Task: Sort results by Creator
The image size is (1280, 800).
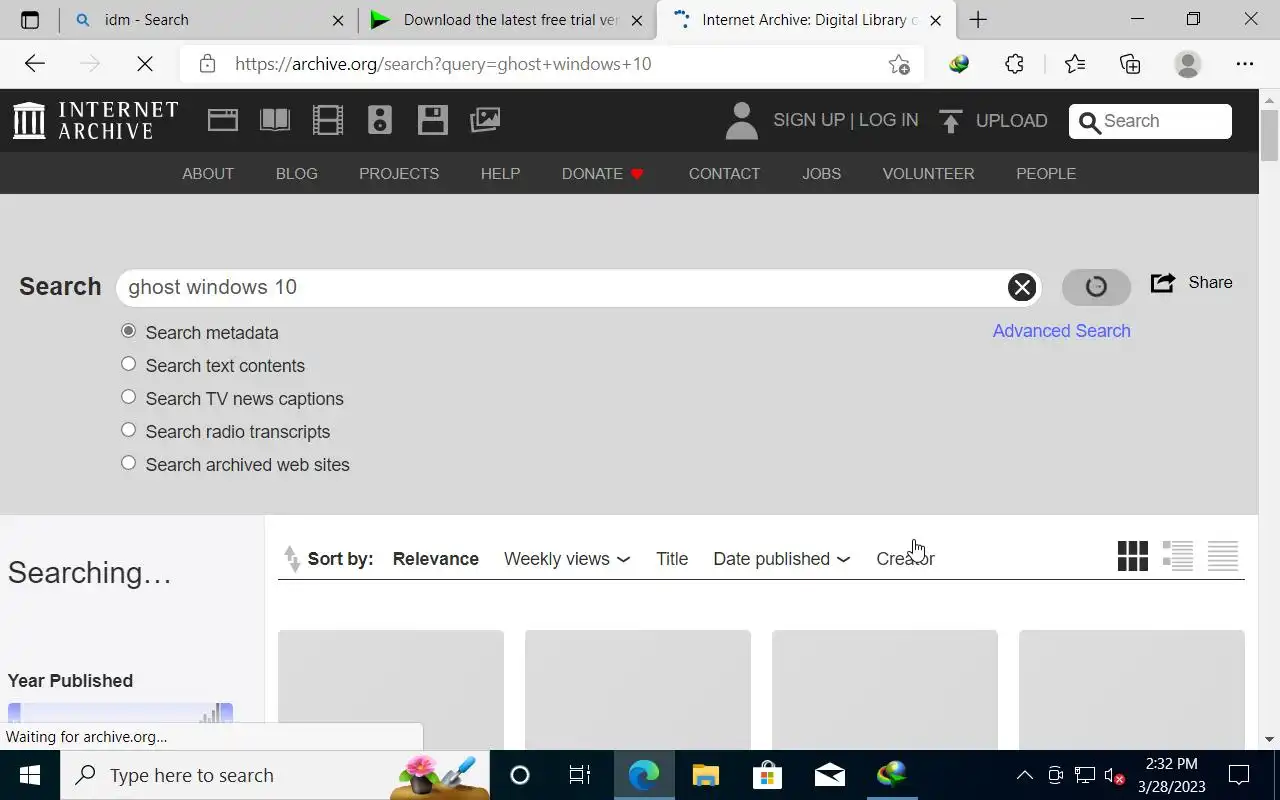Action: (905, 559)
